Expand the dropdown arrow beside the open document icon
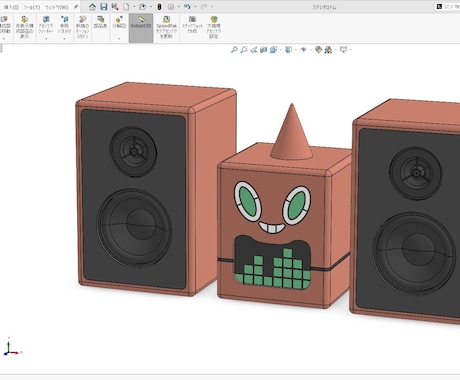The height and width of the screenshot is (380, 460). pos(150,7)
